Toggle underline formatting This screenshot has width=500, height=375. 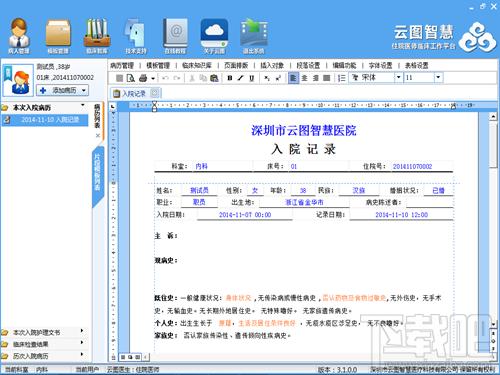pyautogui.click(x=252, y=78)
